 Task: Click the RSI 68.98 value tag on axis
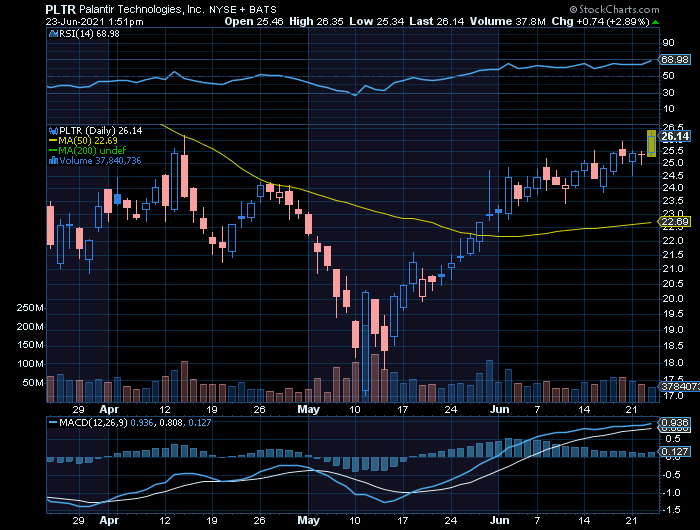[674, 59]
